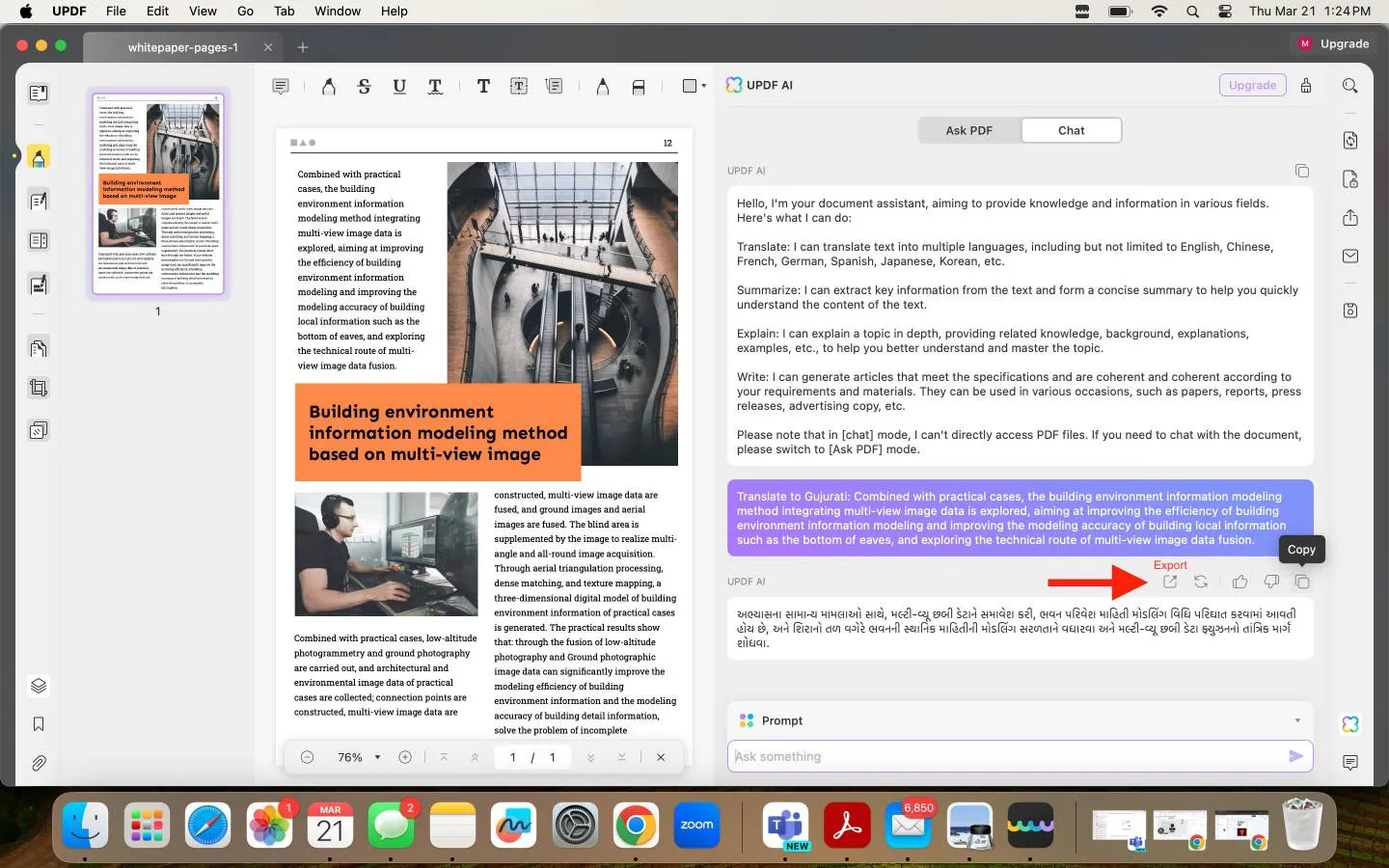
Task: Send file by email from right sidebar
Action: click(x=1350, y=257)
